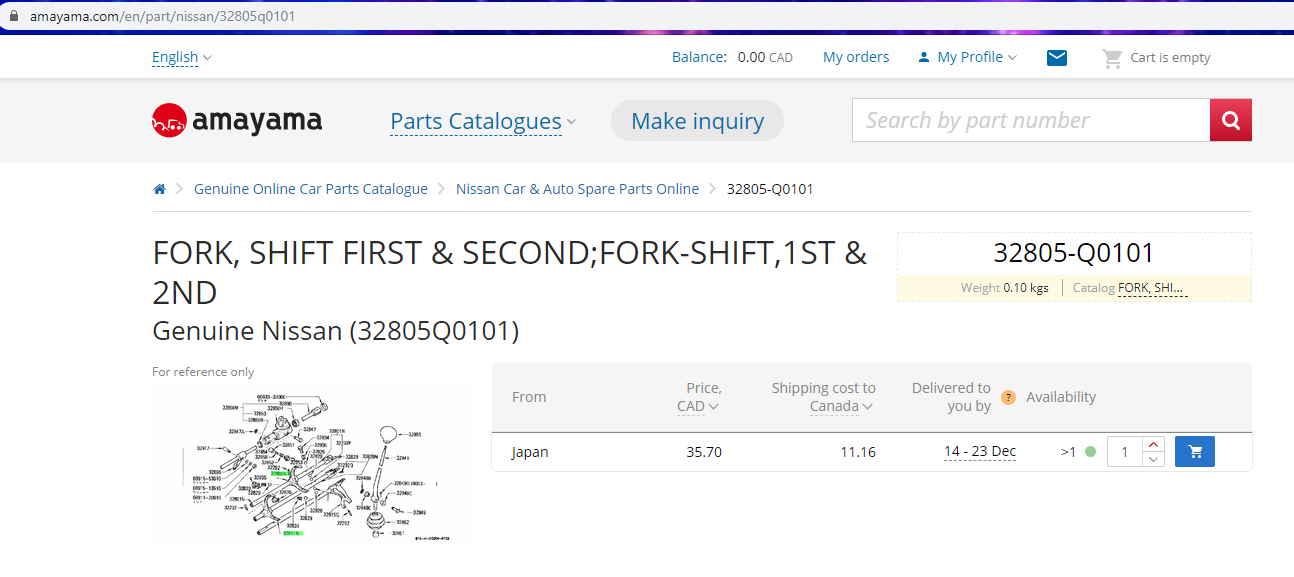This screenshot has height=577, width=1294.
Task: Click the Search by part number field
Action: (1031, 120)
